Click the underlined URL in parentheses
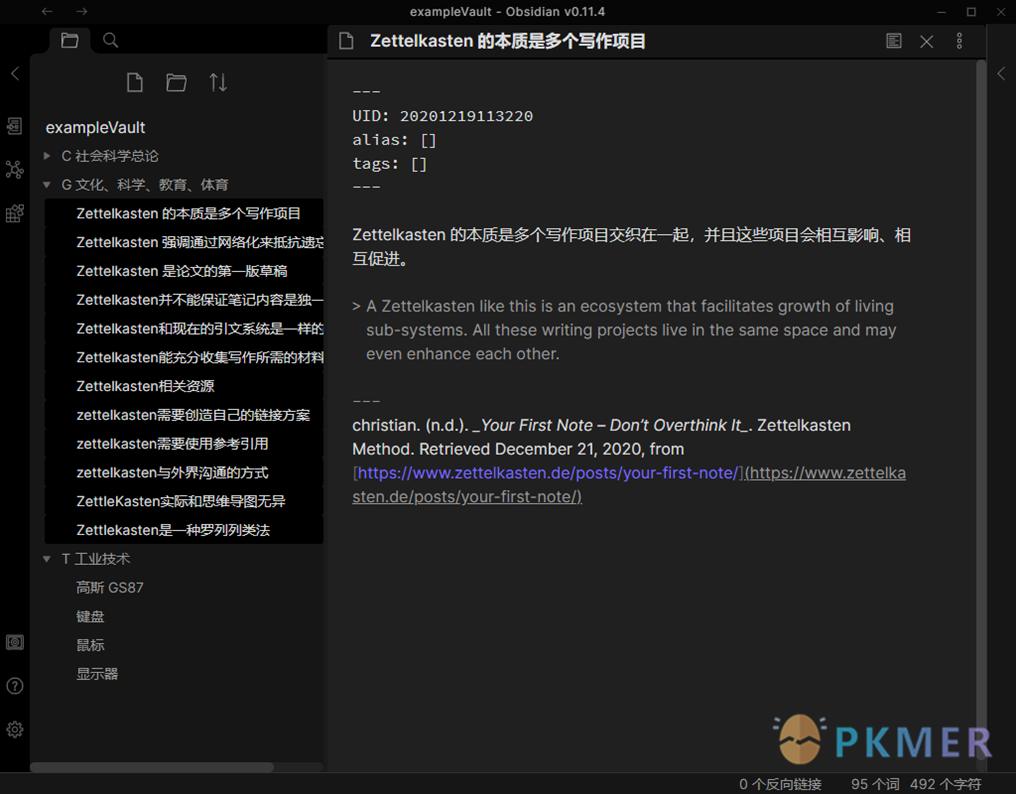1016x794 pixels. pos(629,485)
